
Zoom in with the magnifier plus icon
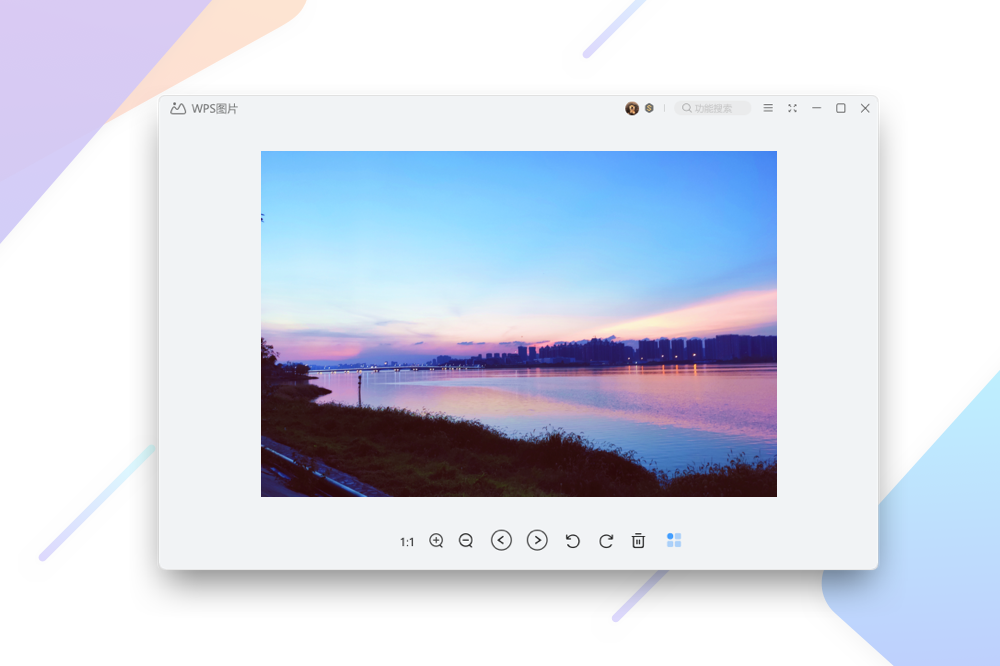coord(436,541)
